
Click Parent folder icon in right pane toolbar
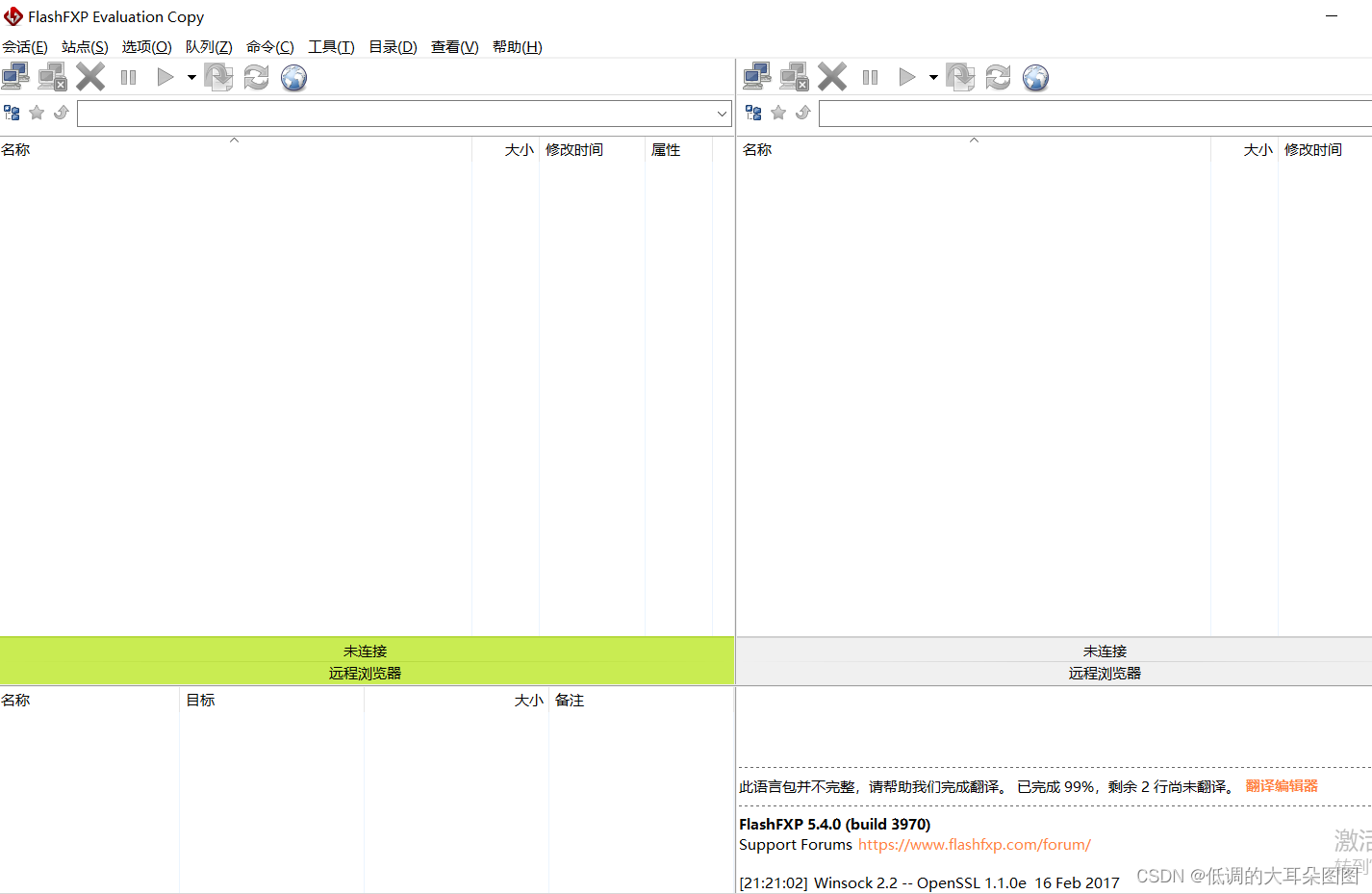click(x=960, y=77)
